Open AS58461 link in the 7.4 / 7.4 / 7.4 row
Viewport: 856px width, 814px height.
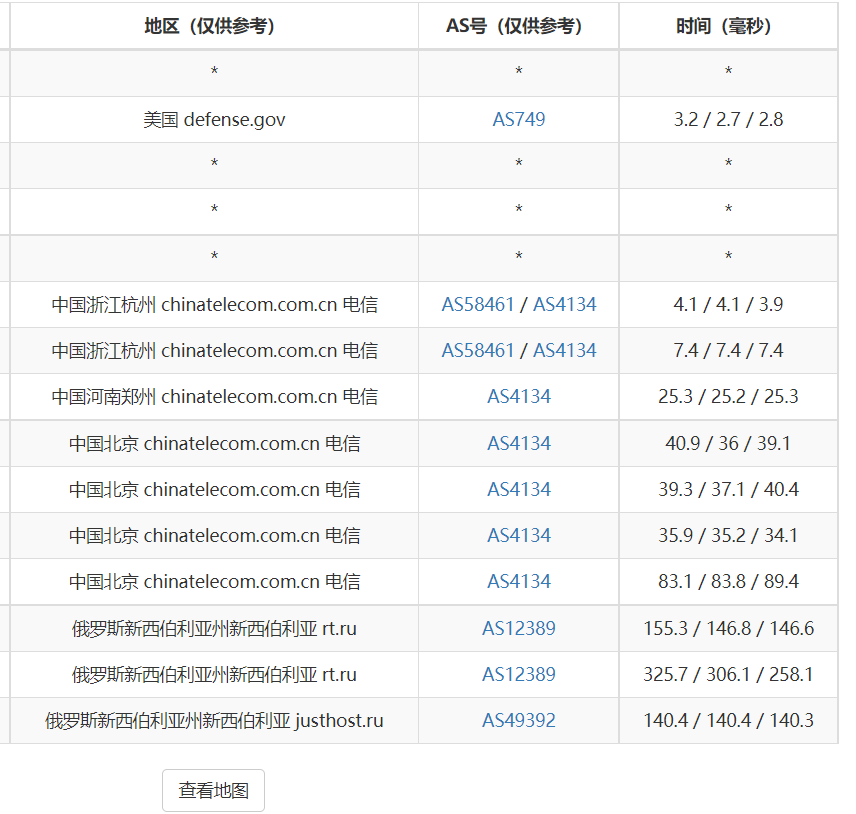point(478,350)
